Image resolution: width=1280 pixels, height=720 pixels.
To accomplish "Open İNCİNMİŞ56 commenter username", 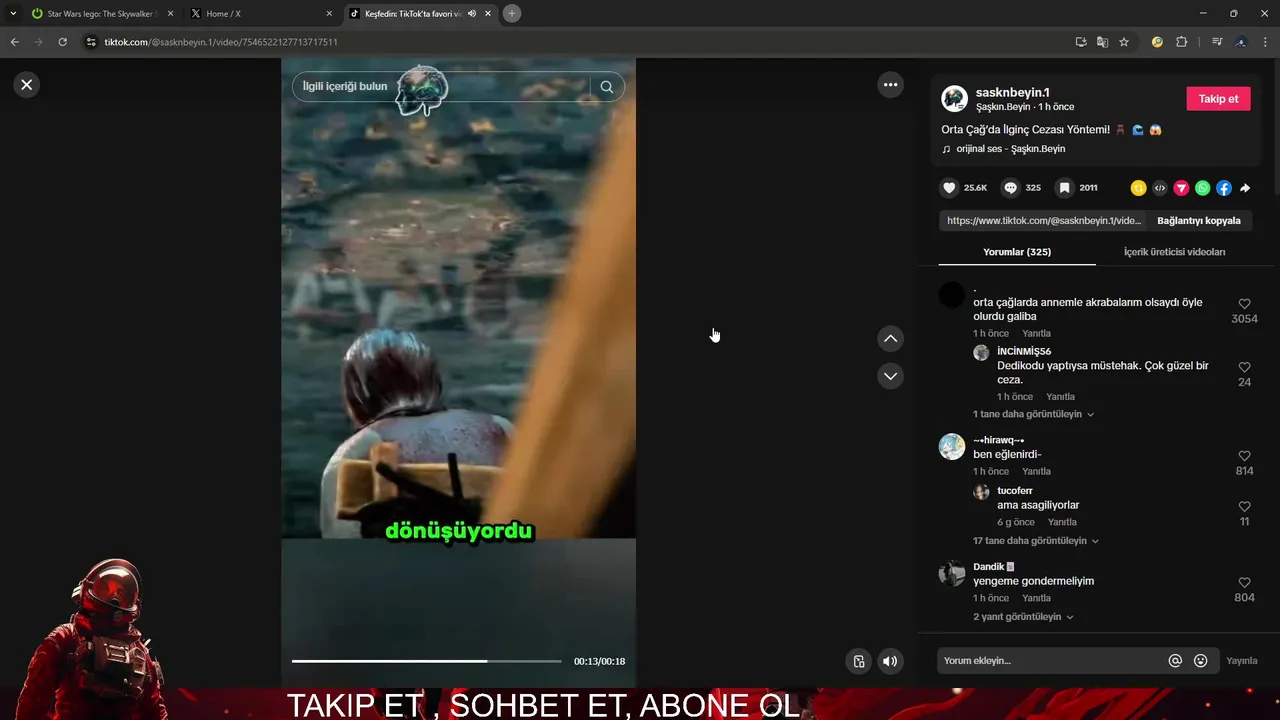I will pyautogui.click(x=1024, y=352).
